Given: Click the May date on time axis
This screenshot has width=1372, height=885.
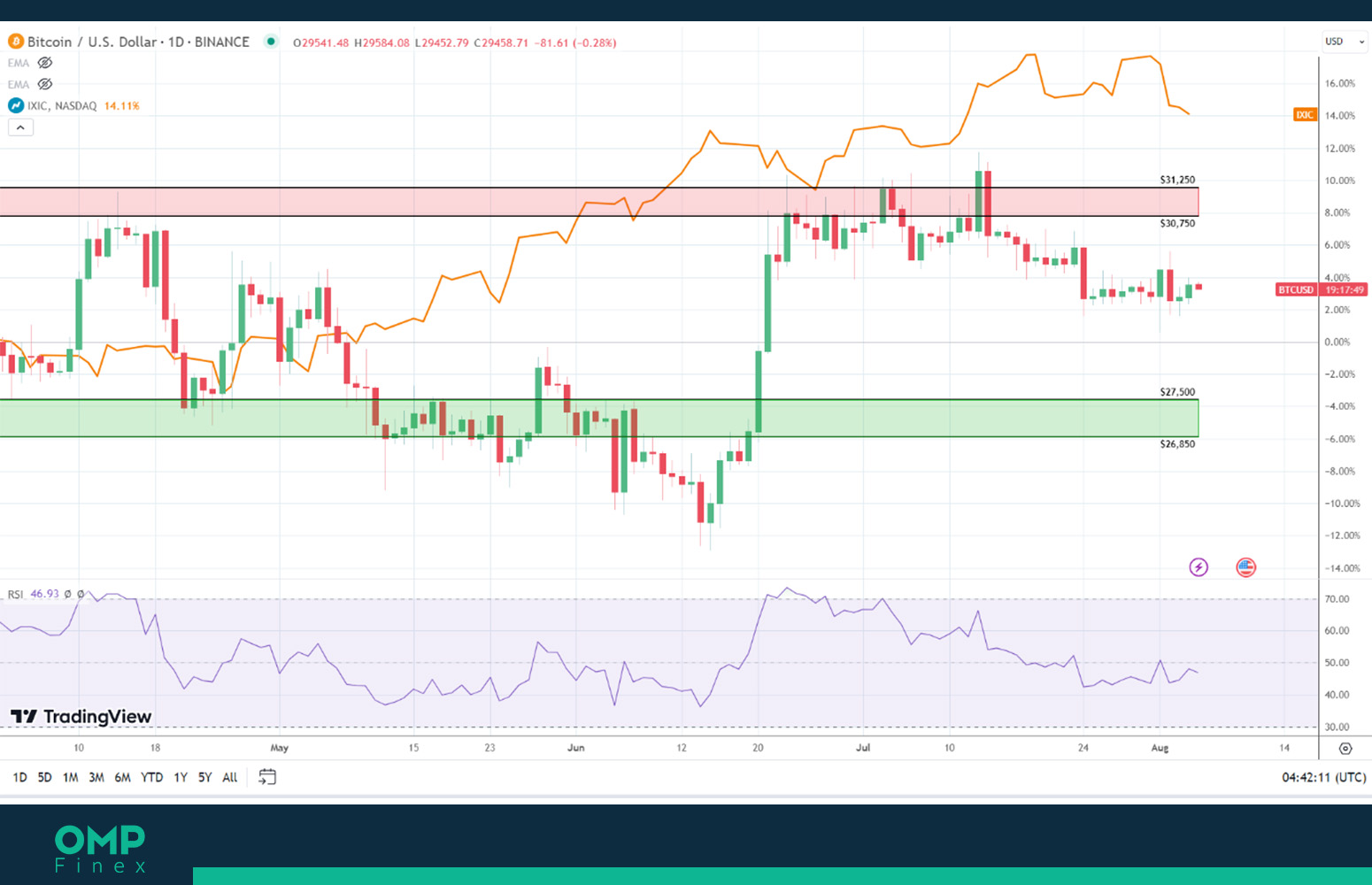Looking at the screenshot, I should [x=280, y=748].
